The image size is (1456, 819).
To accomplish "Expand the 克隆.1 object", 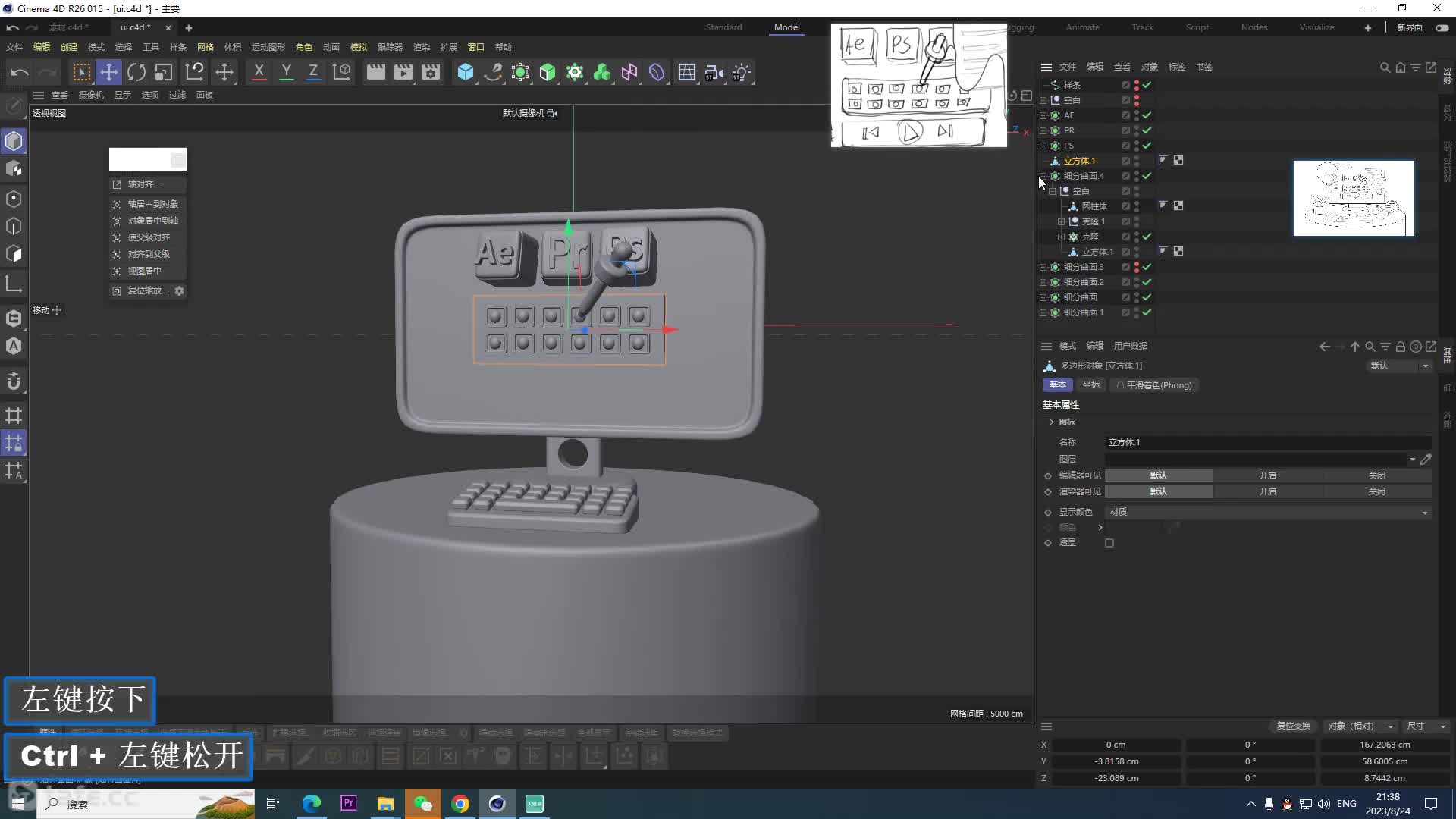I will point(1061,221).
